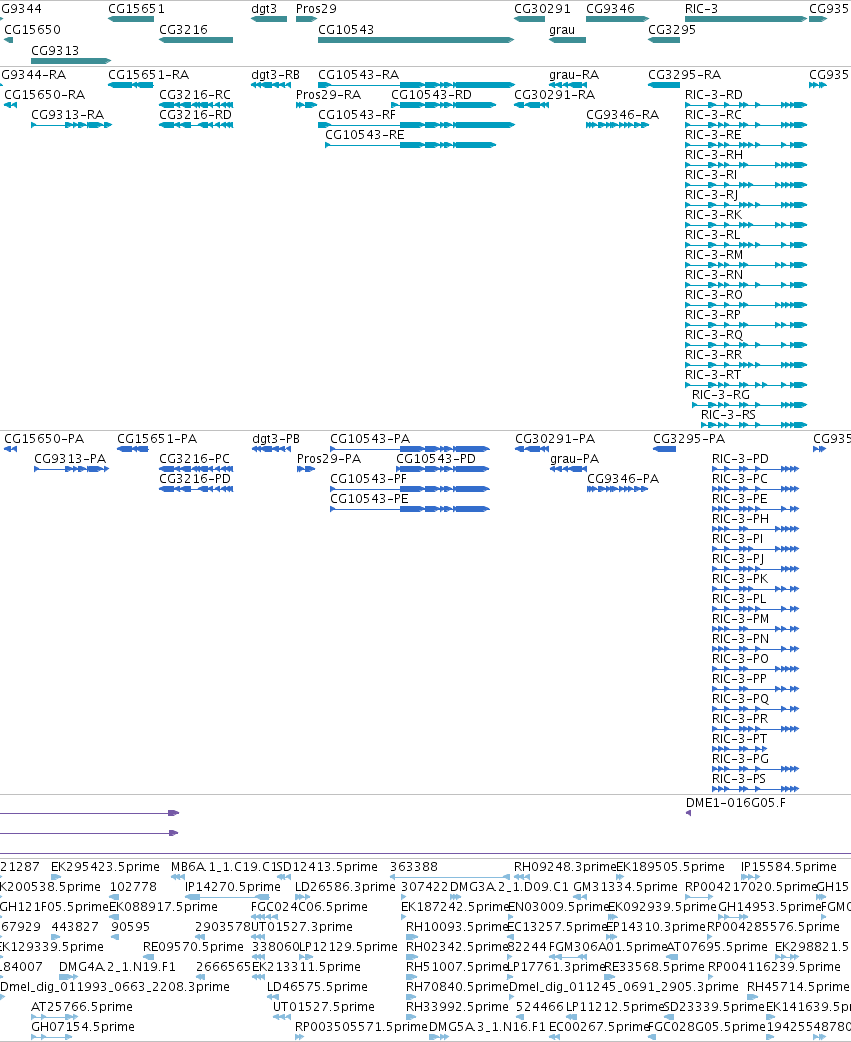
Task: Click protein CG9313-PA
Action: point(70,459)
